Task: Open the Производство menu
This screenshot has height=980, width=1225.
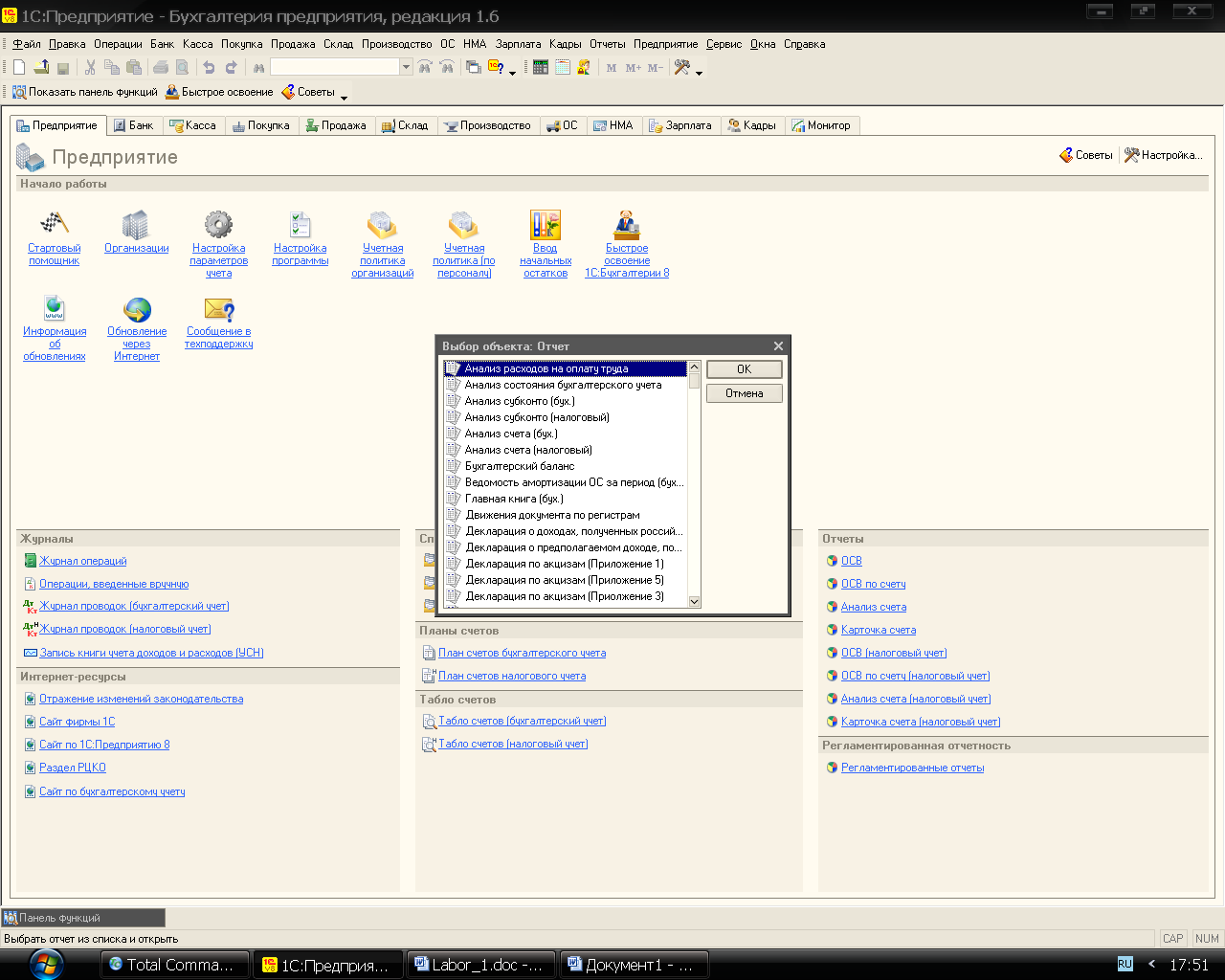Action: [x=396, y=44]
